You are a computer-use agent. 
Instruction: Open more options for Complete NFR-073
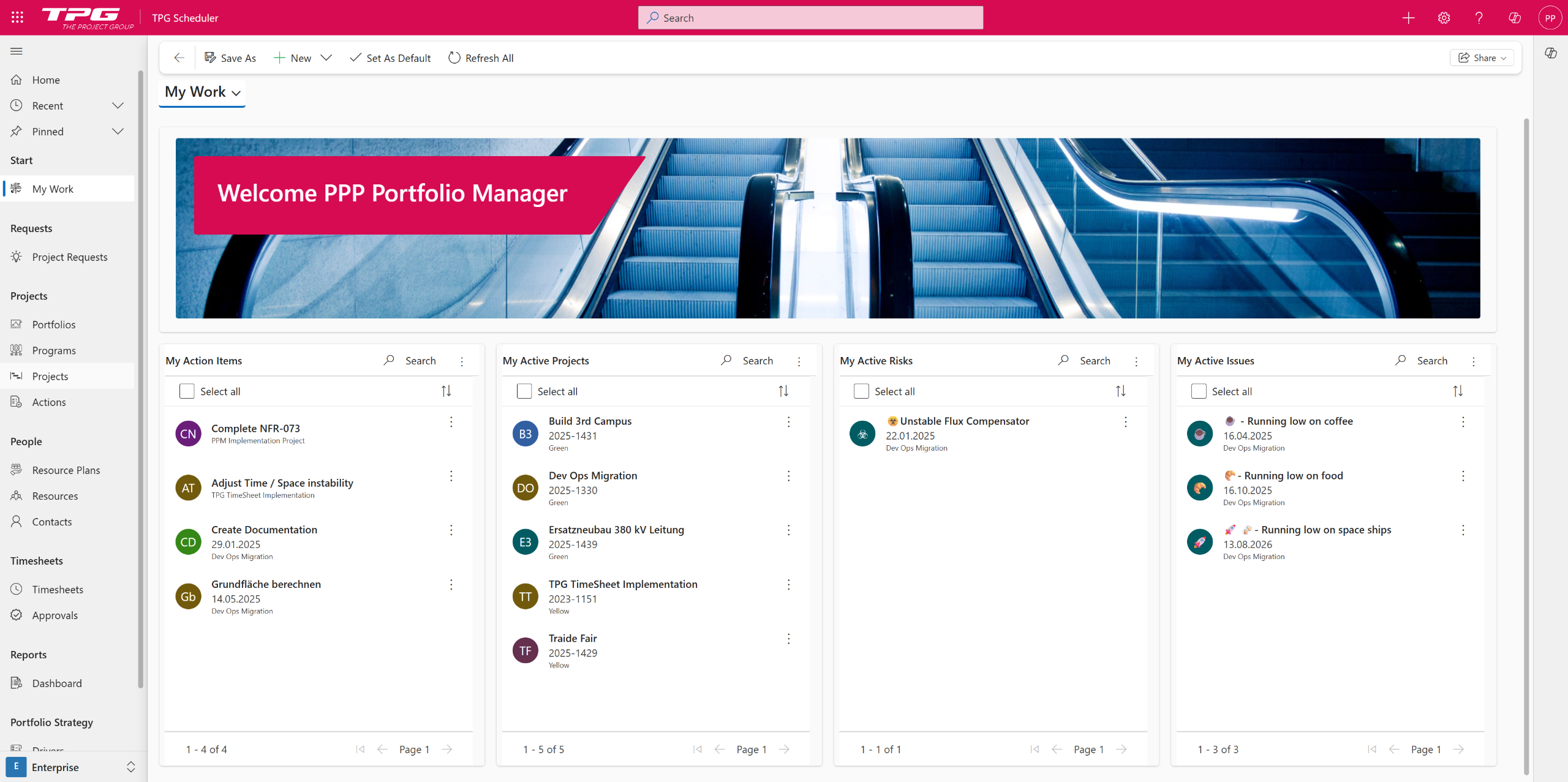[x=451, y=422]
